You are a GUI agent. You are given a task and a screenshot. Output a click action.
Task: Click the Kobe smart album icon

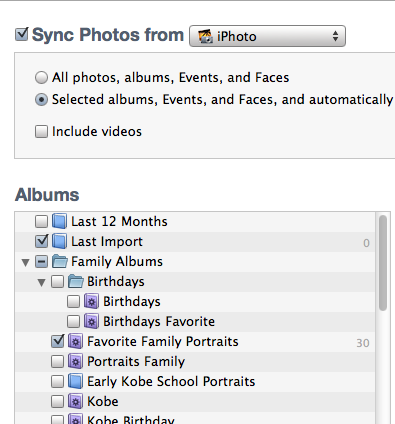75,401
